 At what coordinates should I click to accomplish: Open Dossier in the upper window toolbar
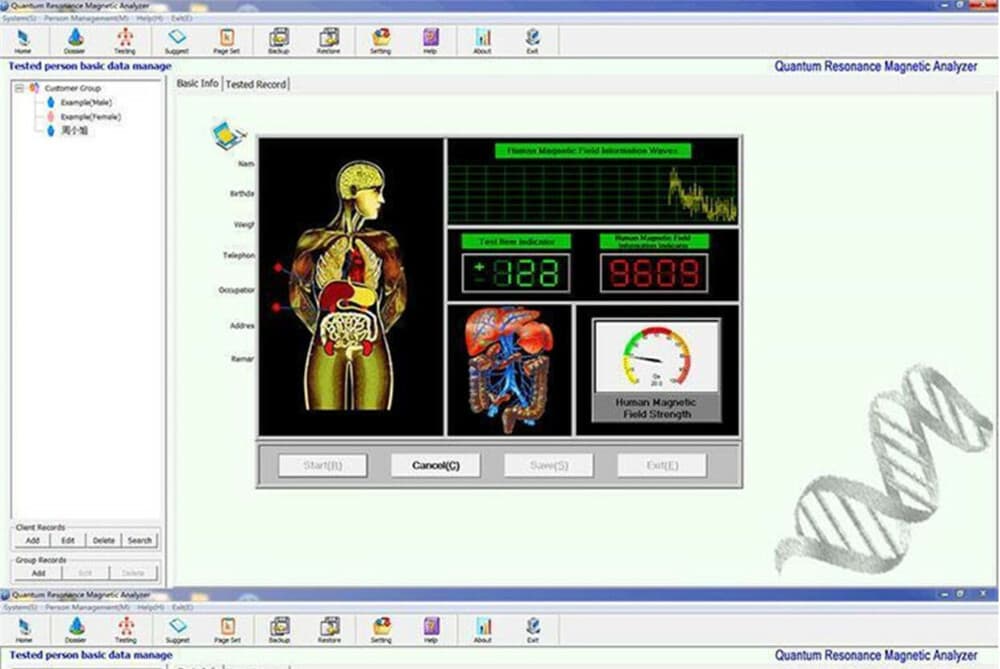point(75,41)
